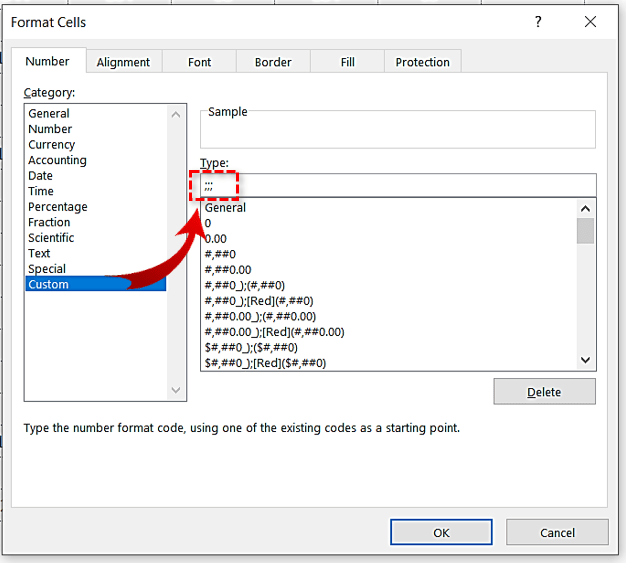The width and height of the screenshot is (626, 563).
Task: Click the Help question mark icon
Action: point(539,22)
